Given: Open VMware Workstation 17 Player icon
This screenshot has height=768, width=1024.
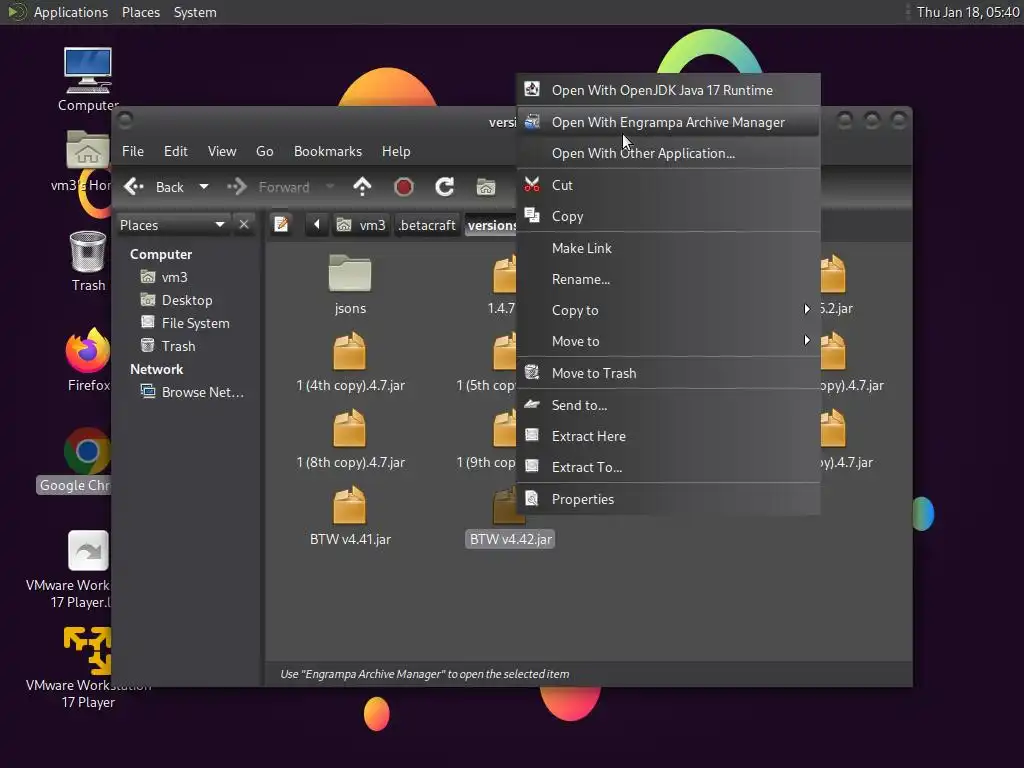Looking at the screenshot, I should (x=88, y=667).
